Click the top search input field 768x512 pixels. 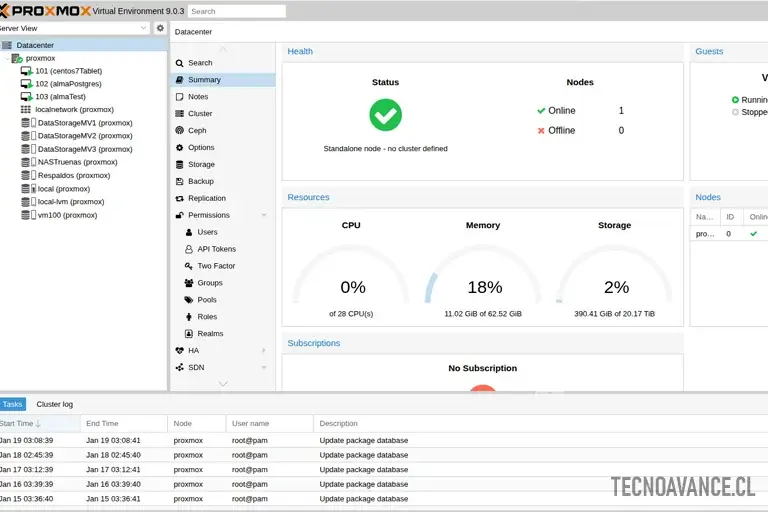click(x=237, y=11)
